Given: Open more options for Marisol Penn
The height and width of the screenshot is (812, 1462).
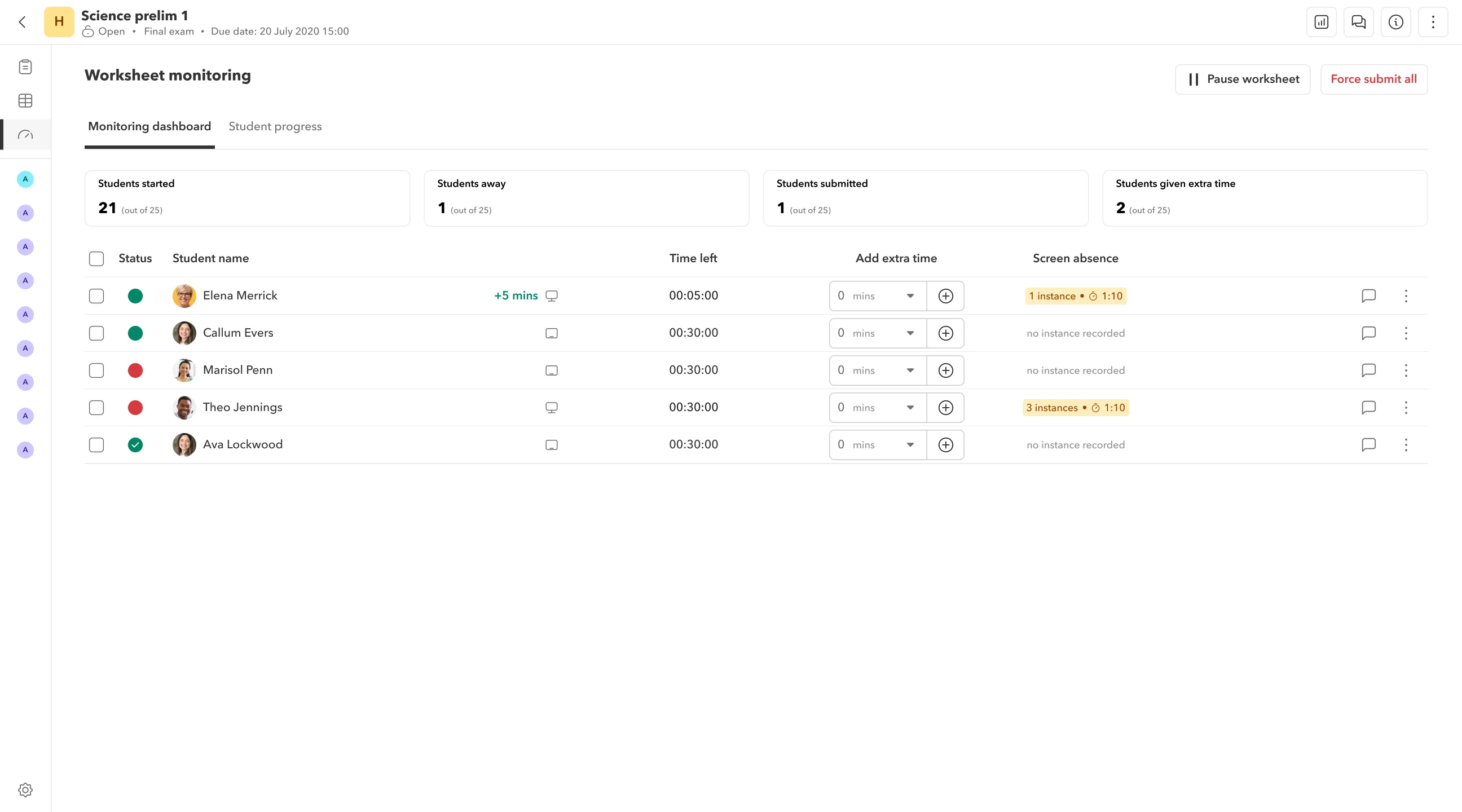Looking at the screenshot, I should click(x=1406, y=370).
